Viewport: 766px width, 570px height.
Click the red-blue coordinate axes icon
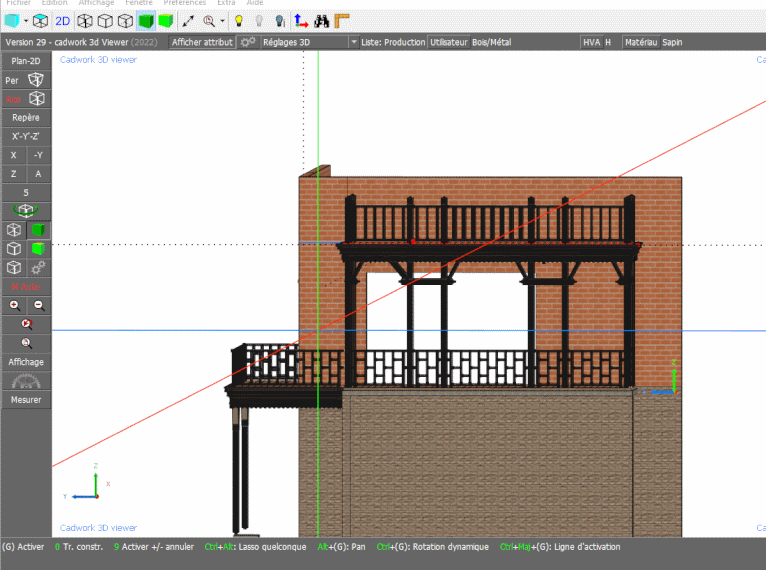(301, 20)
